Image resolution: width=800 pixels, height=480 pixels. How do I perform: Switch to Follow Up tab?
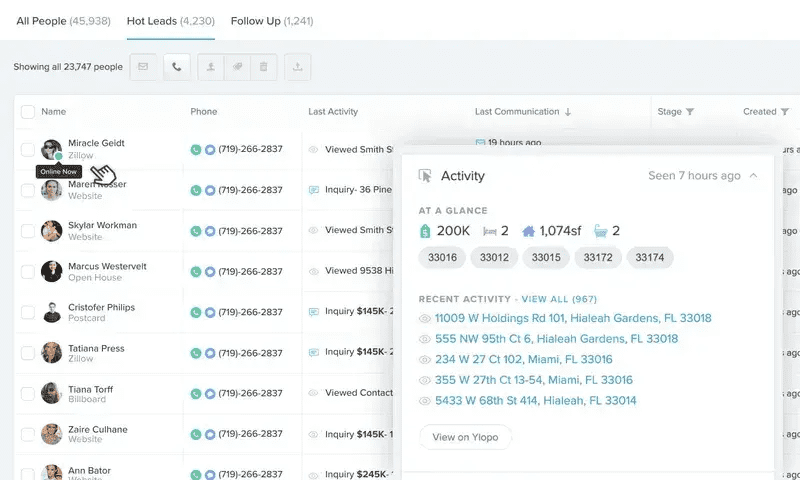271,20
